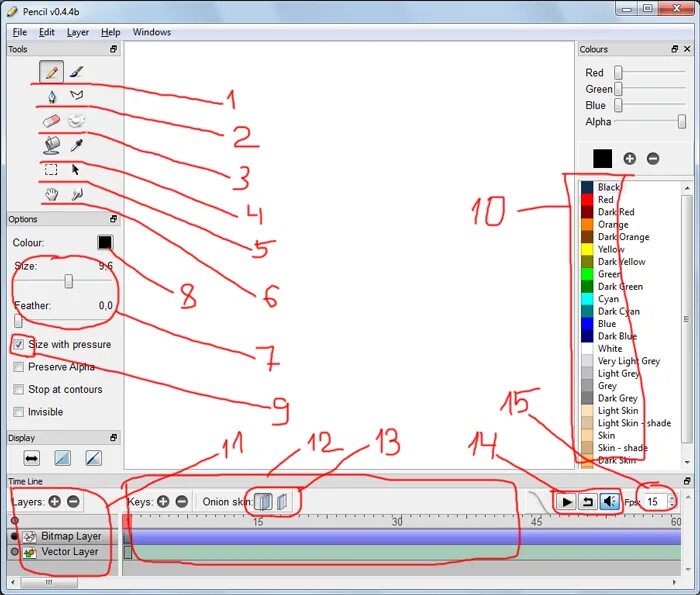Select the Brush tool

[77, 71]
